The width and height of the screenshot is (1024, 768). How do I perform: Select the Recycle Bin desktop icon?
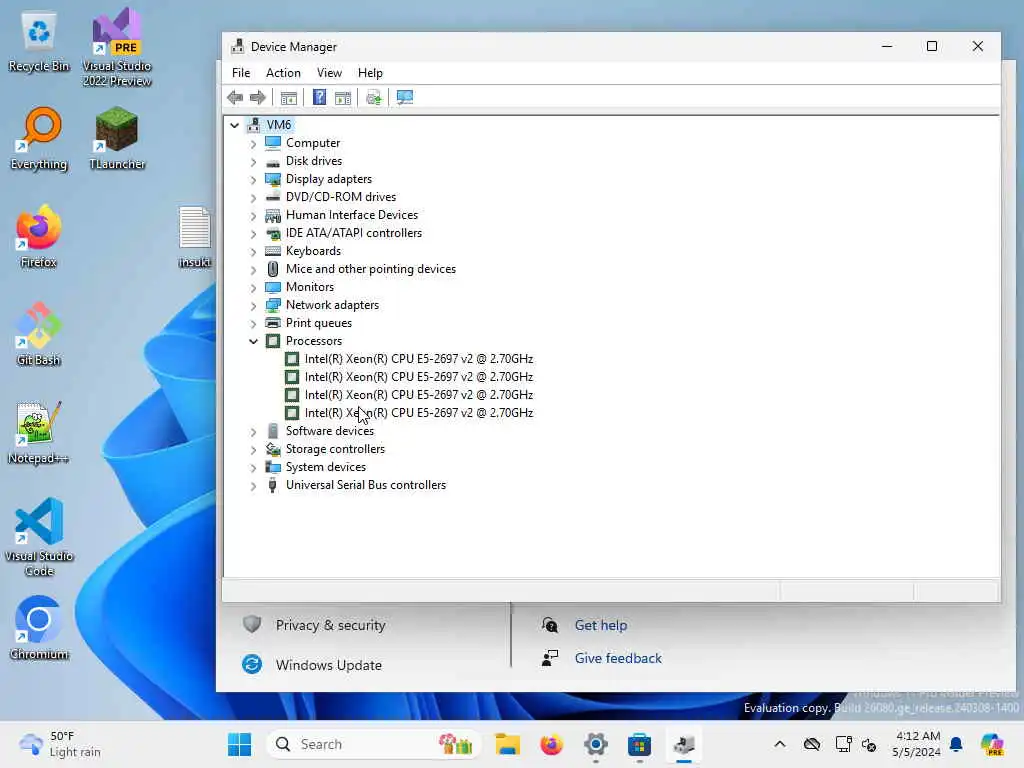(39, 41)
